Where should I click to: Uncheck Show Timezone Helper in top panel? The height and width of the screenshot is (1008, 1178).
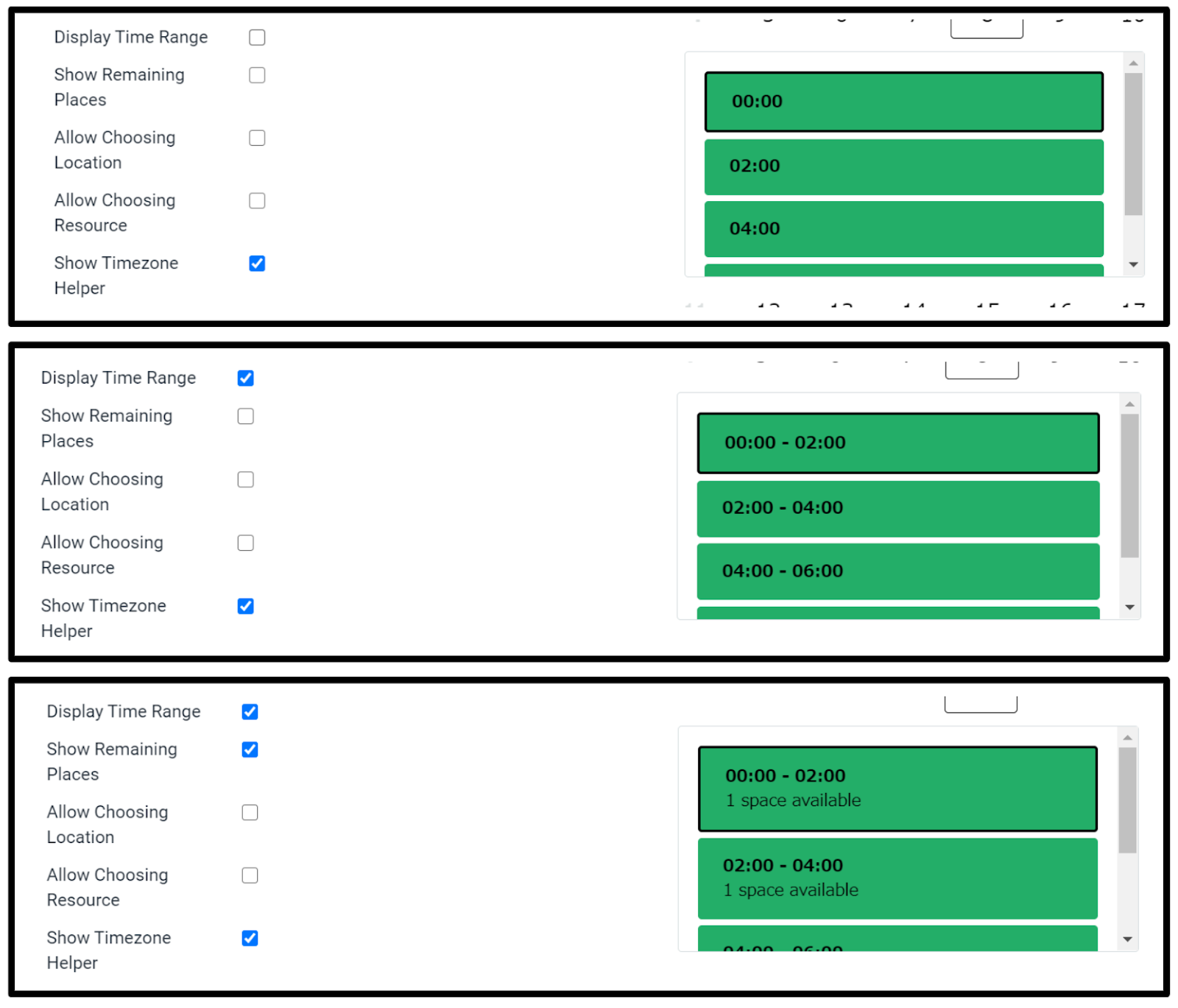(x=257, y=264)
